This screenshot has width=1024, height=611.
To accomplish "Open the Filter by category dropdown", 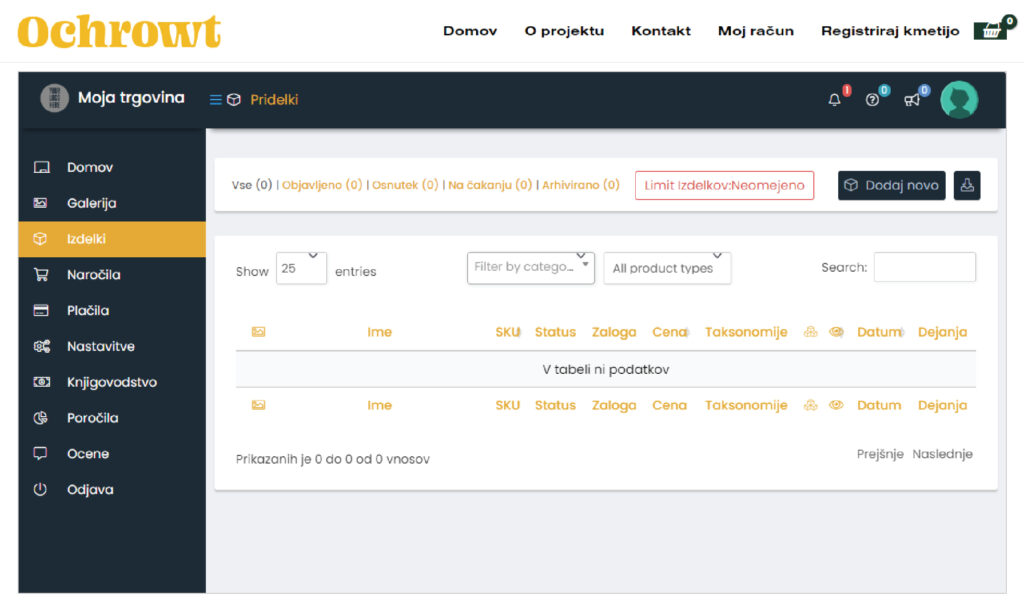I will coord(530,268).
